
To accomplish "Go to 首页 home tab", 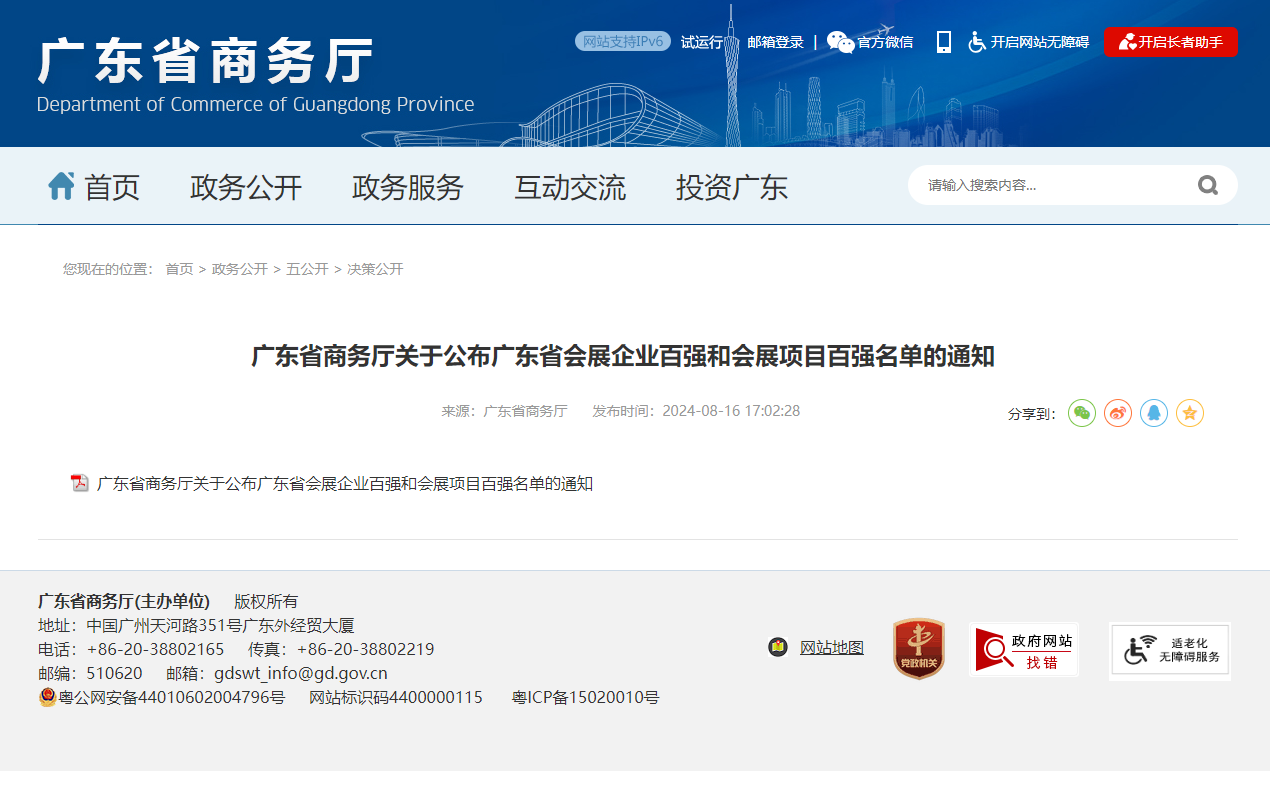I will pyautogui.click(x=95, y=187).
